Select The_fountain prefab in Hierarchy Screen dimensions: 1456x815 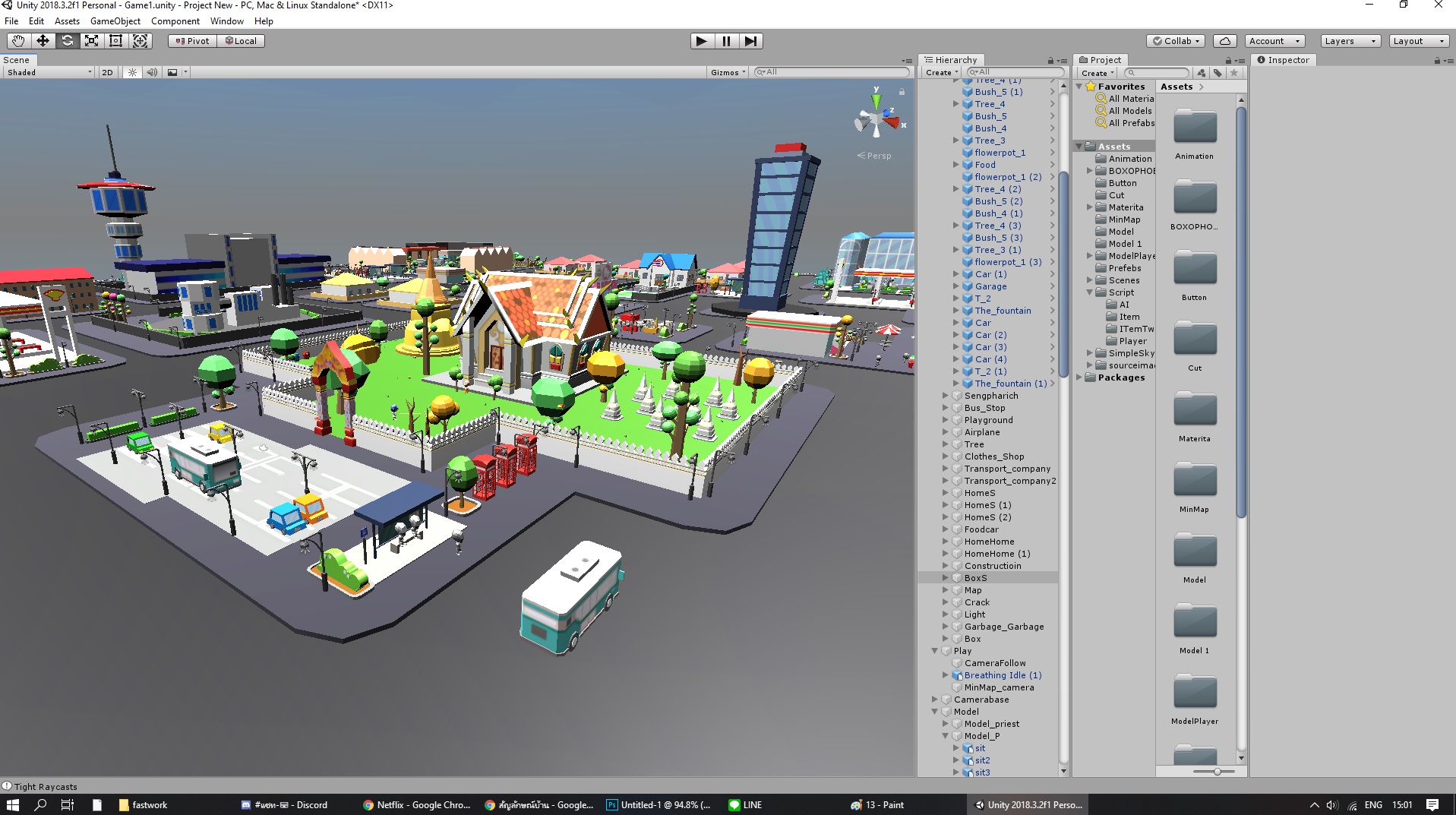coord(1003,311)
